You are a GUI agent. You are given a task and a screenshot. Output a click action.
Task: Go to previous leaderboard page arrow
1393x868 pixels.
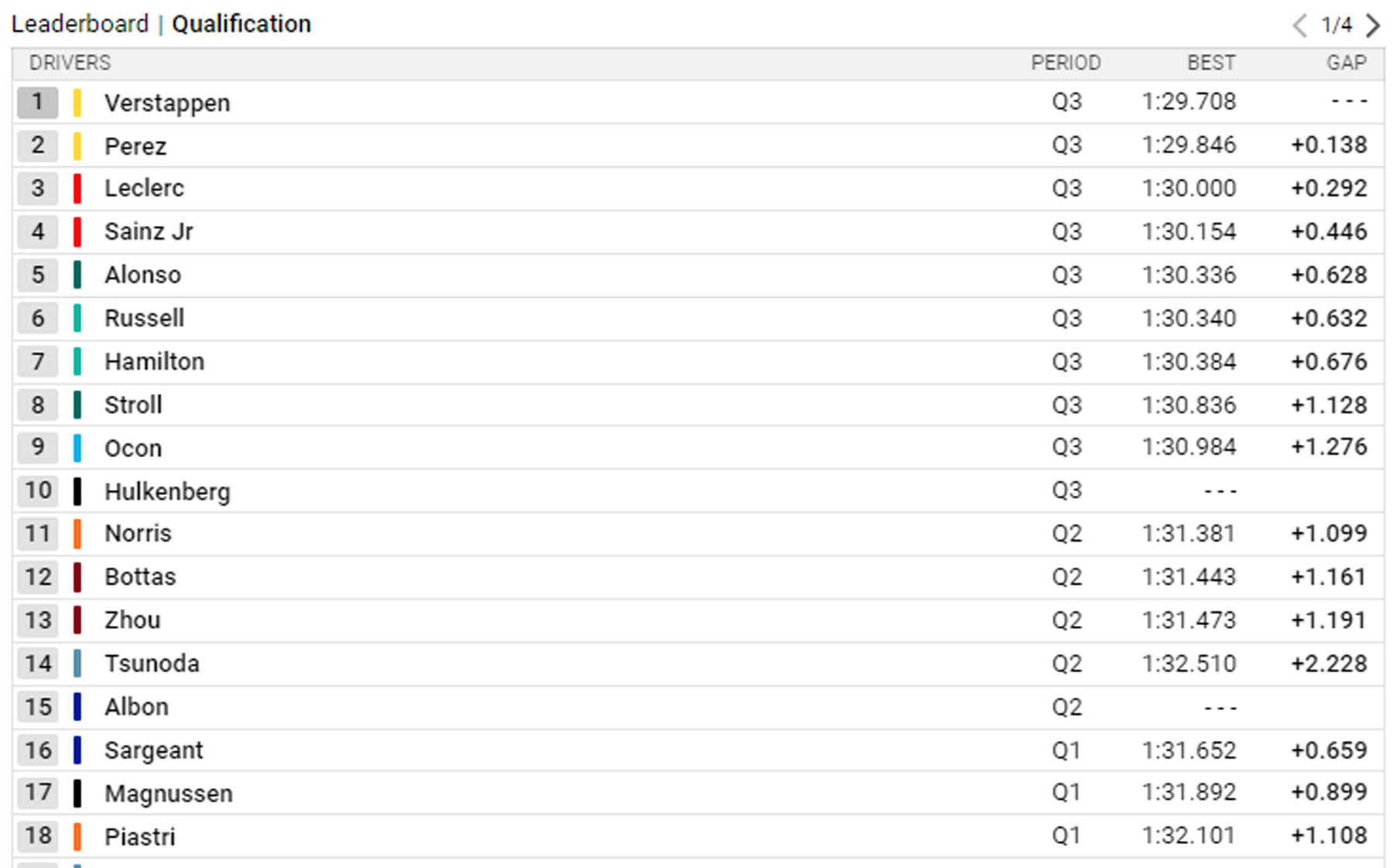(1300, 26)
